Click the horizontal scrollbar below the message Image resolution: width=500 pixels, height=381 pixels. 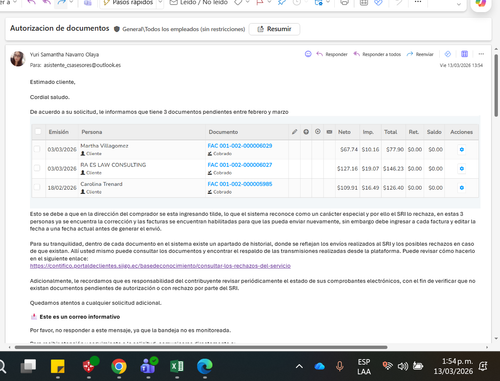pyautogui.click(x=201, y=347)
